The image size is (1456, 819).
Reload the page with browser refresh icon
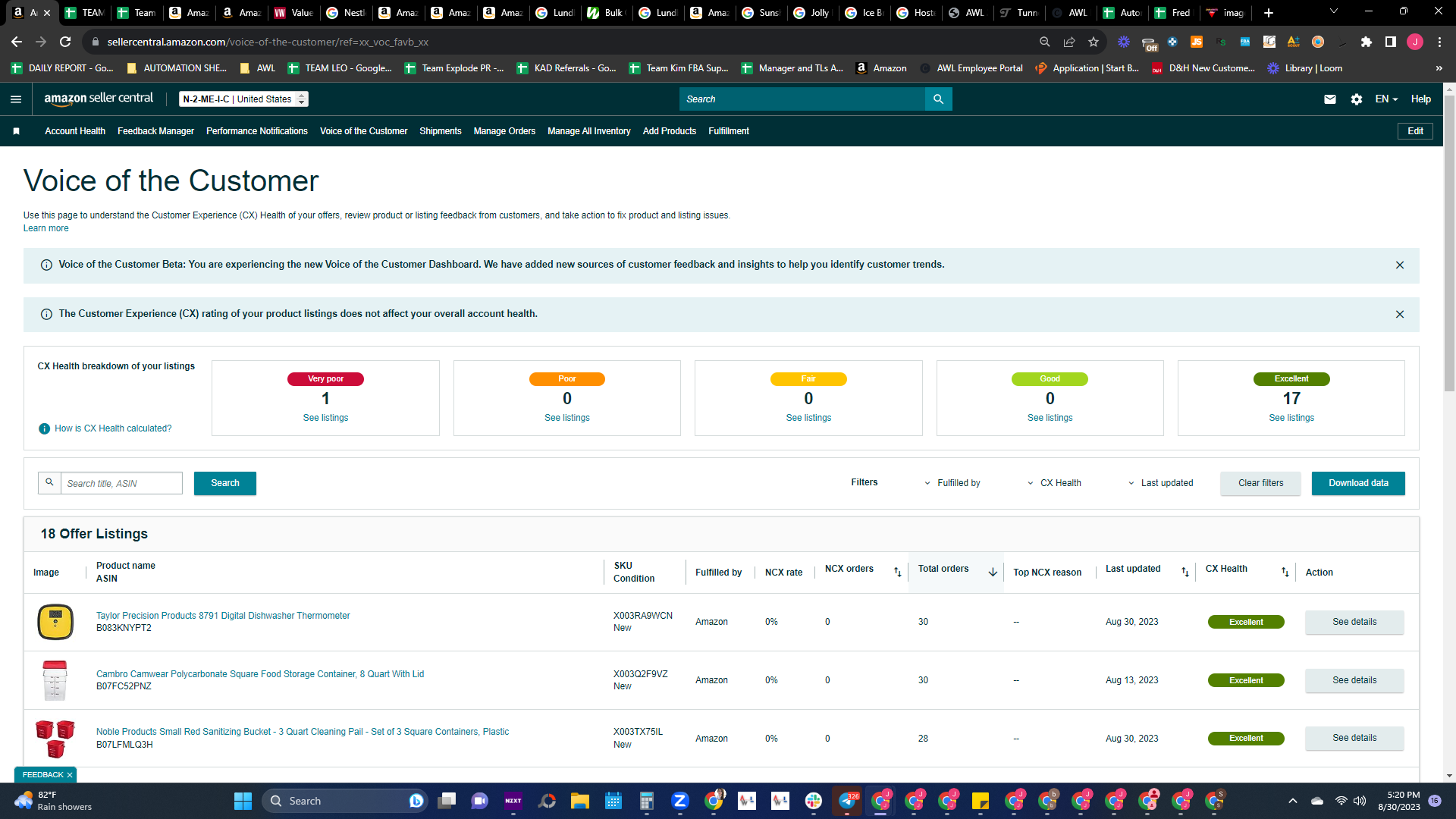(x=65, y=42)
